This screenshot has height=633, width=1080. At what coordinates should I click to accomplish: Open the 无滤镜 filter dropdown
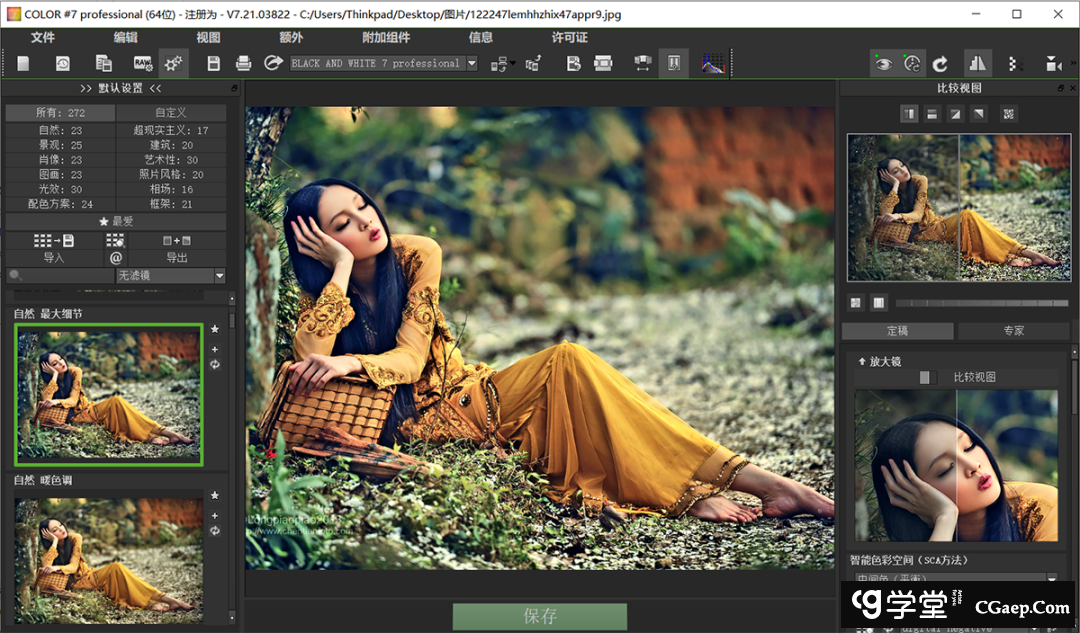(219, 276)
